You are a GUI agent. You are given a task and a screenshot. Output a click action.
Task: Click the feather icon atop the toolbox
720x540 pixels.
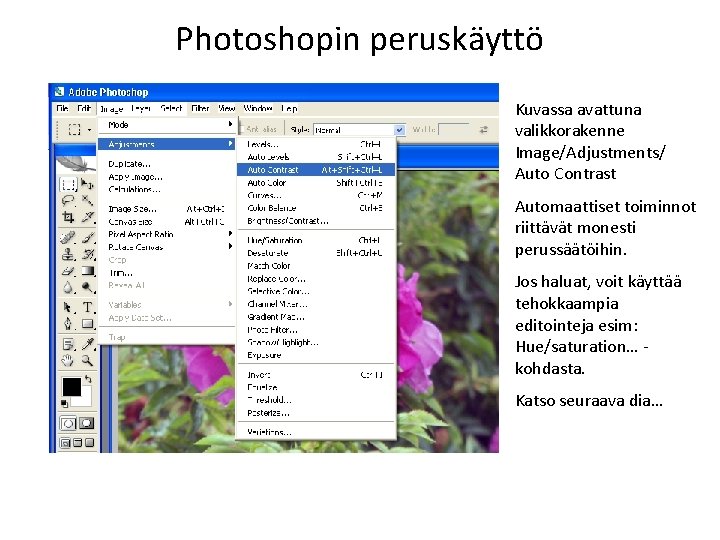pos(76,164)
